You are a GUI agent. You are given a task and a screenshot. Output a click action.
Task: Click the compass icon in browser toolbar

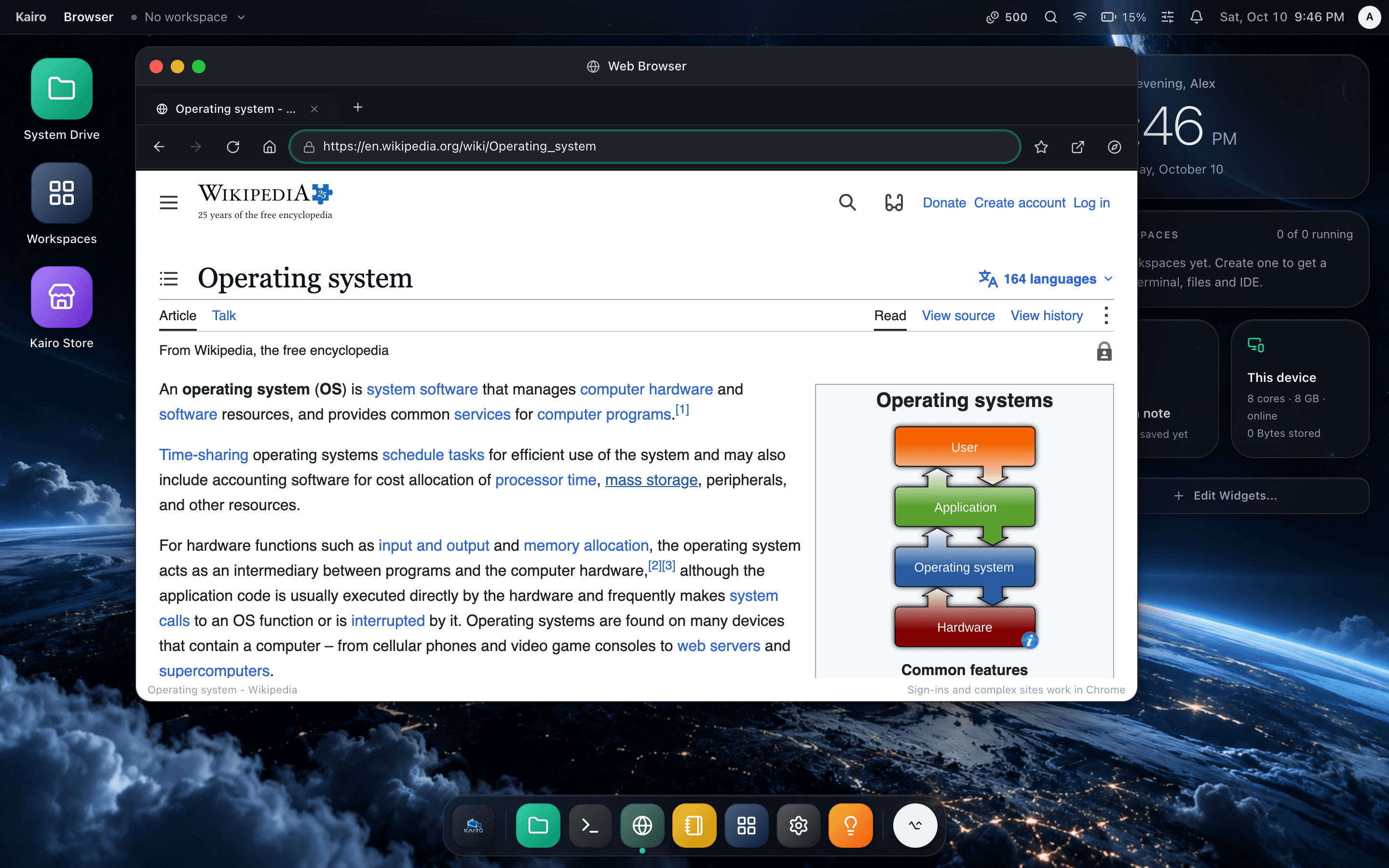[1114, 147]
